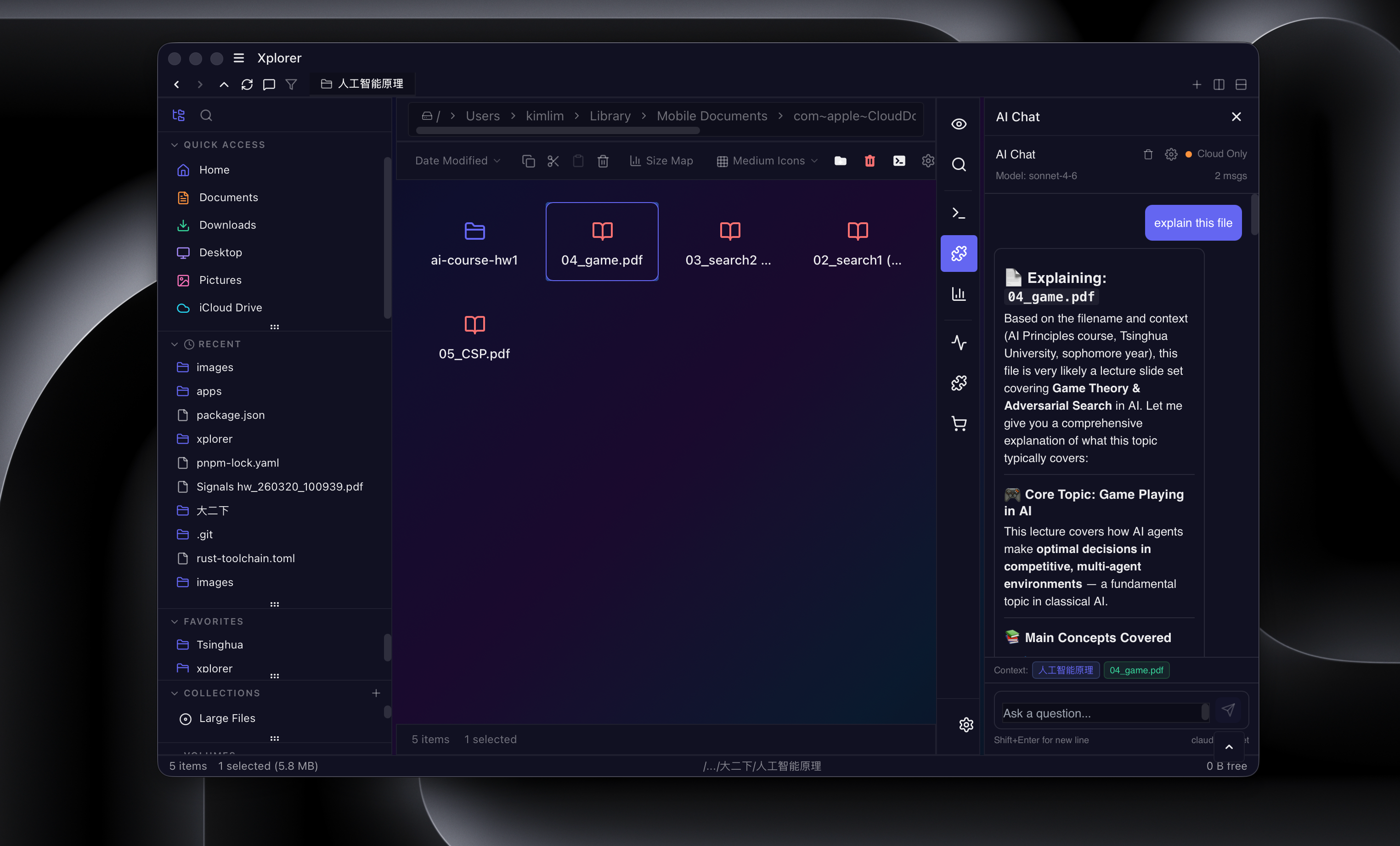This screenshot has width=1400, height=846.
Task: Copy the selected file using toolbar icon
Action: pyautogui.click(x=528, y=161)
